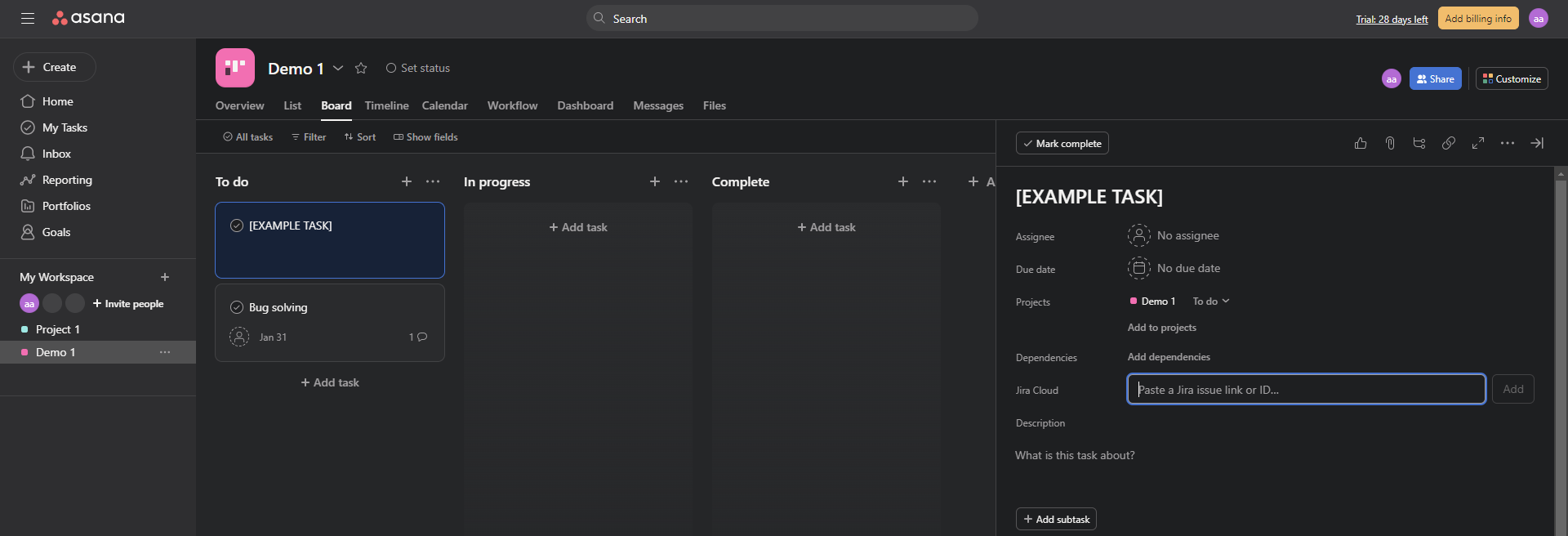This screenshot has width=1568, height=536.
Task: Click the paperclip attachment icon
Action: pos(1389,143)
